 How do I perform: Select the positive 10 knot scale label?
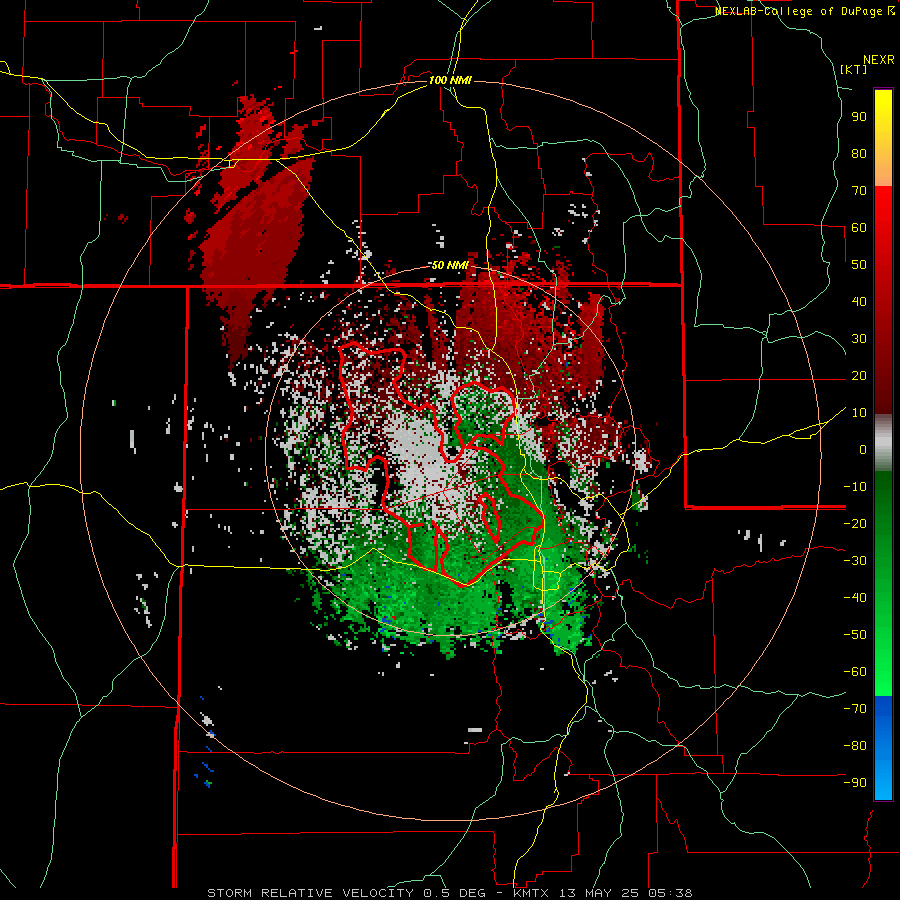859,413
